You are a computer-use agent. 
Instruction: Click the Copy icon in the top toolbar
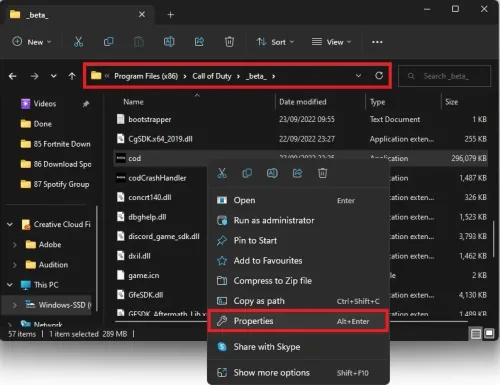click(108, 42)
